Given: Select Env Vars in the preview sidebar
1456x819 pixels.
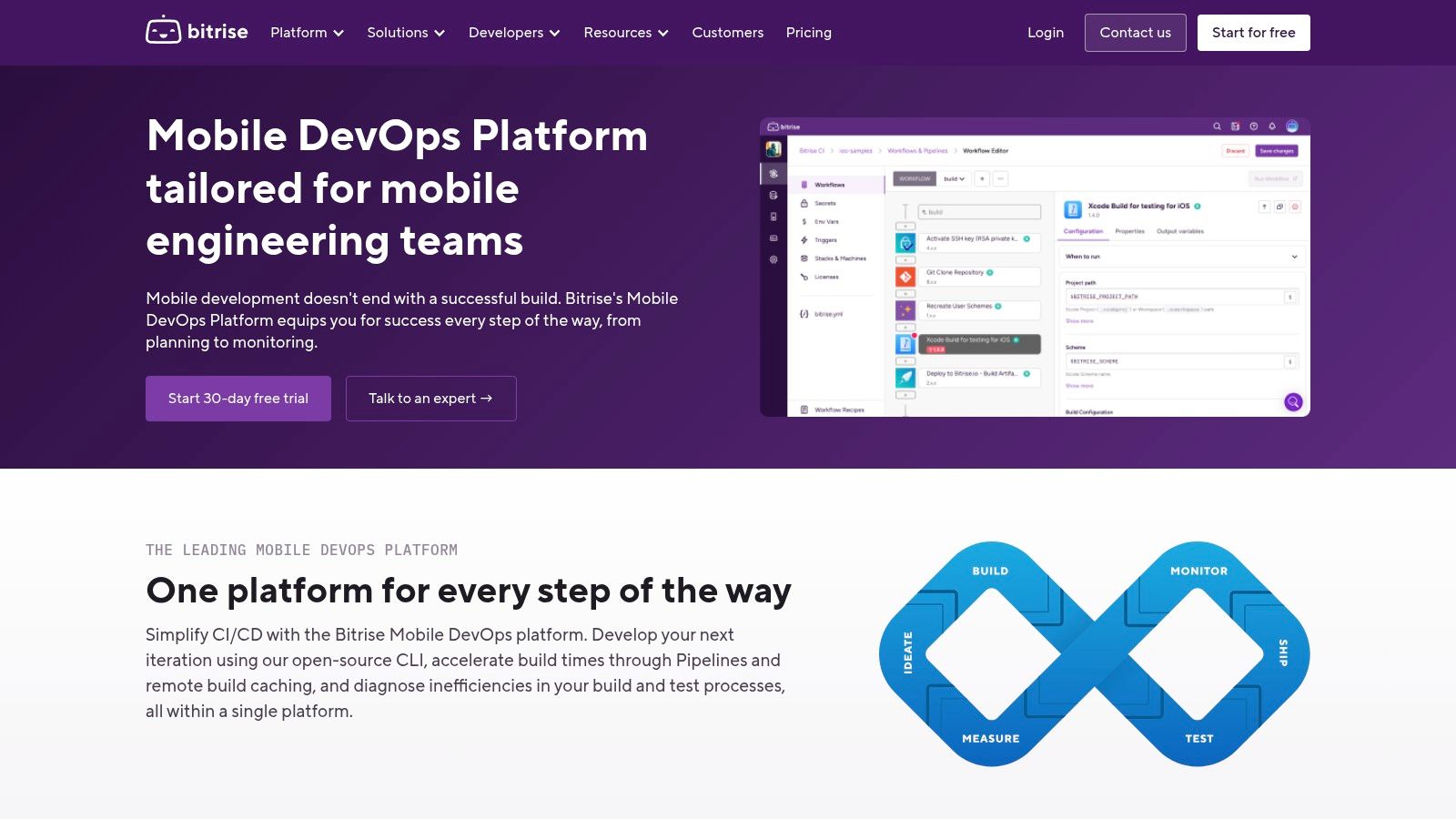Looking at the screenshot, I should tap(820, 222).
